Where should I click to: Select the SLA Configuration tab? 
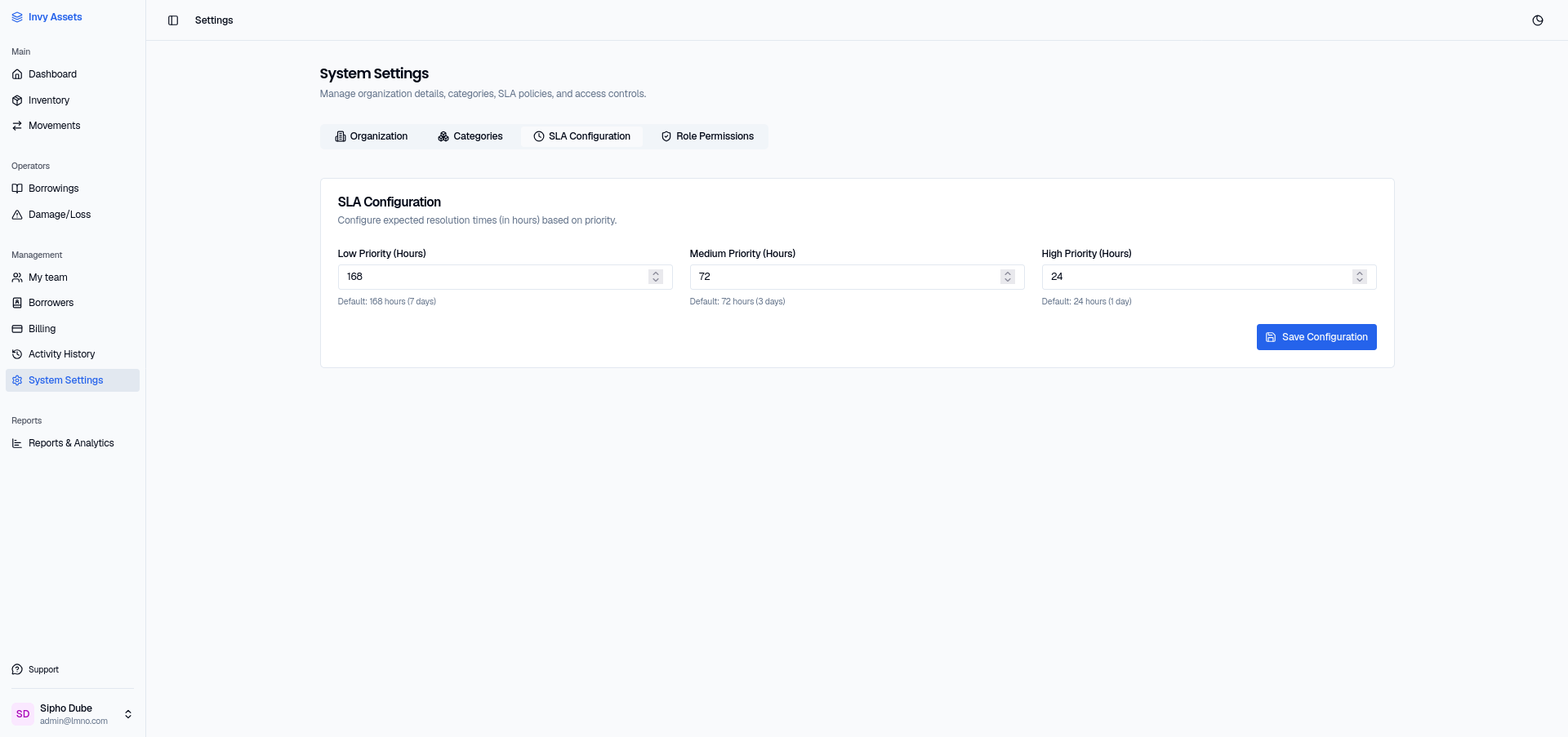click(x=581, y=136)
